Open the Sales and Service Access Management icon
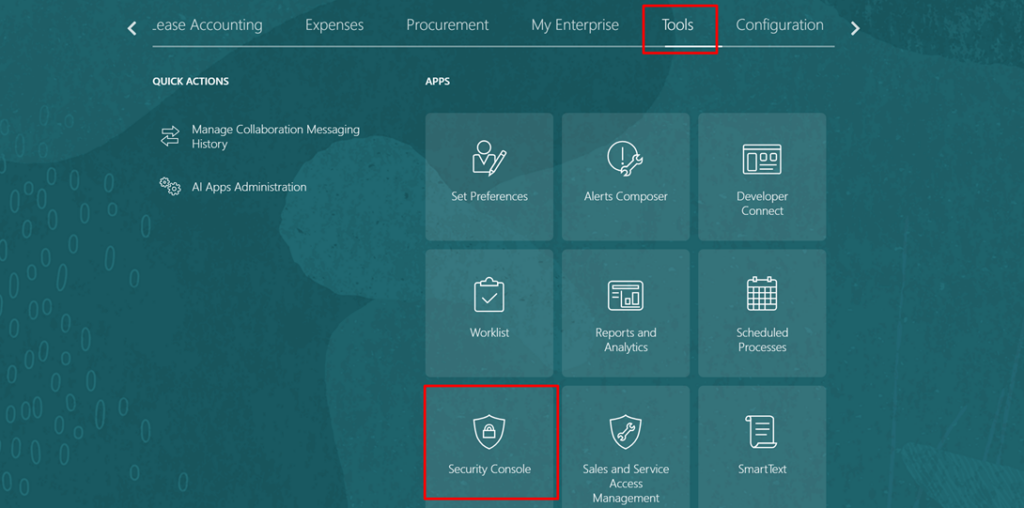This screenshot has width=1024, height=508. 626,432
